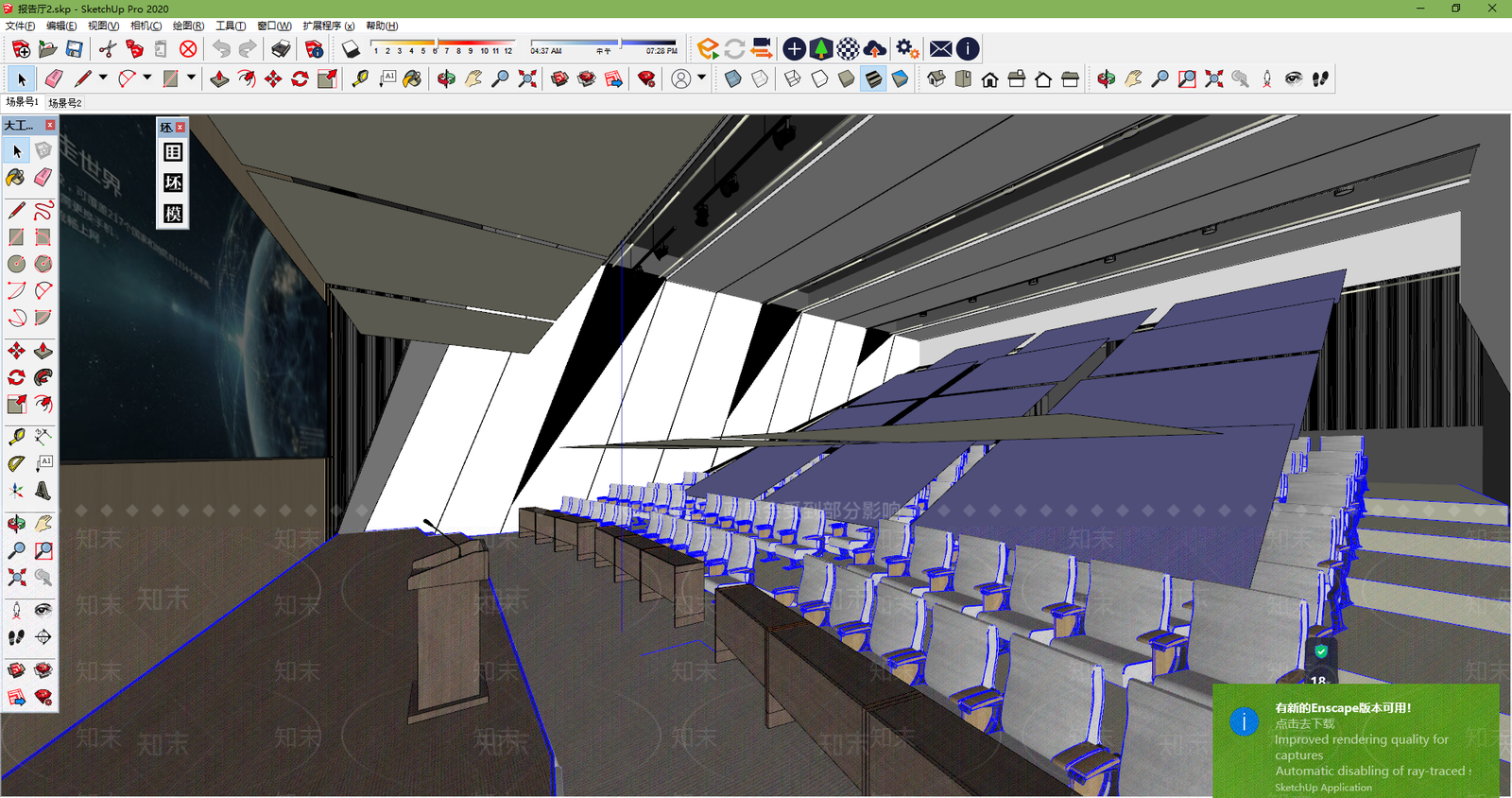Expand the Line tool dropdown arrow
This screenshot has height=798, width=1512.
[103, 78]
